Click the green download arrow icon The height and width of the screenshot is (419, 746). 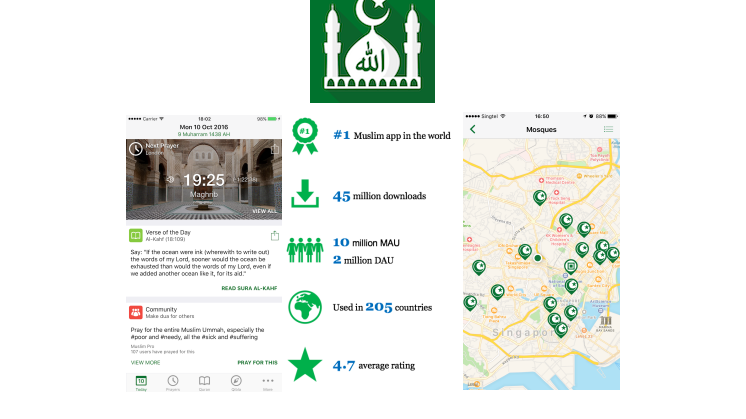305,194
